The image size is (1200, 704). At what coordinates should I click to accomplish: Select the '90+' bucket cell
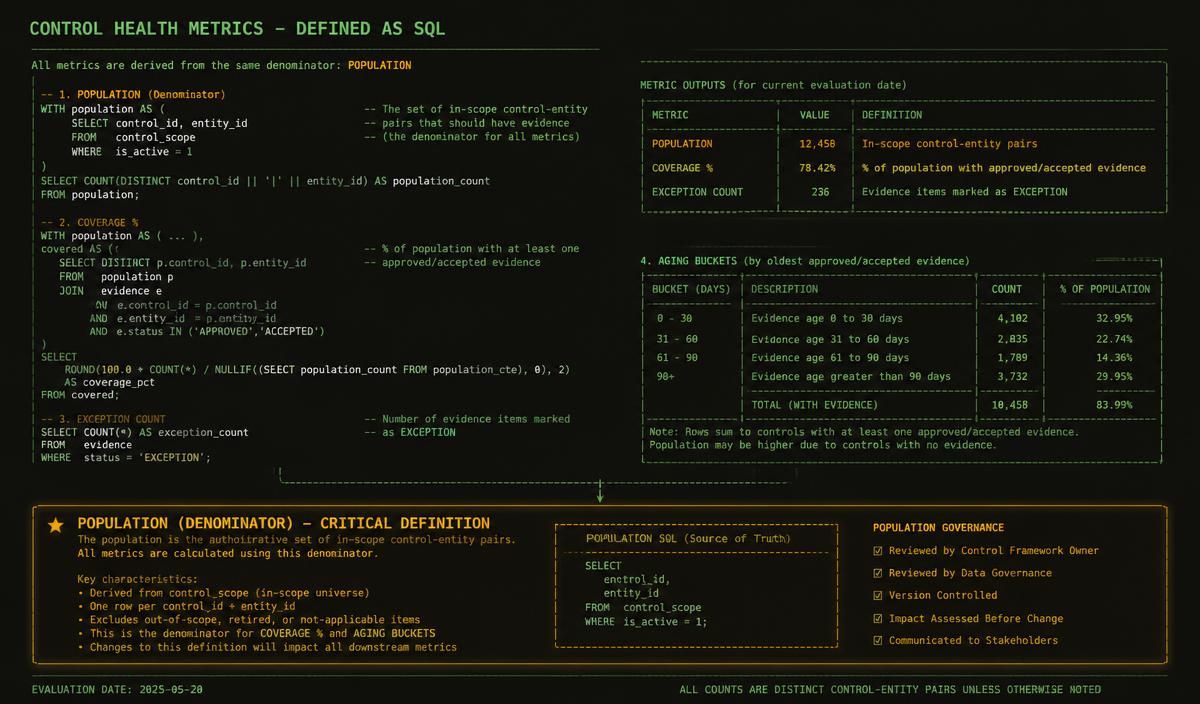pos(666,377)
